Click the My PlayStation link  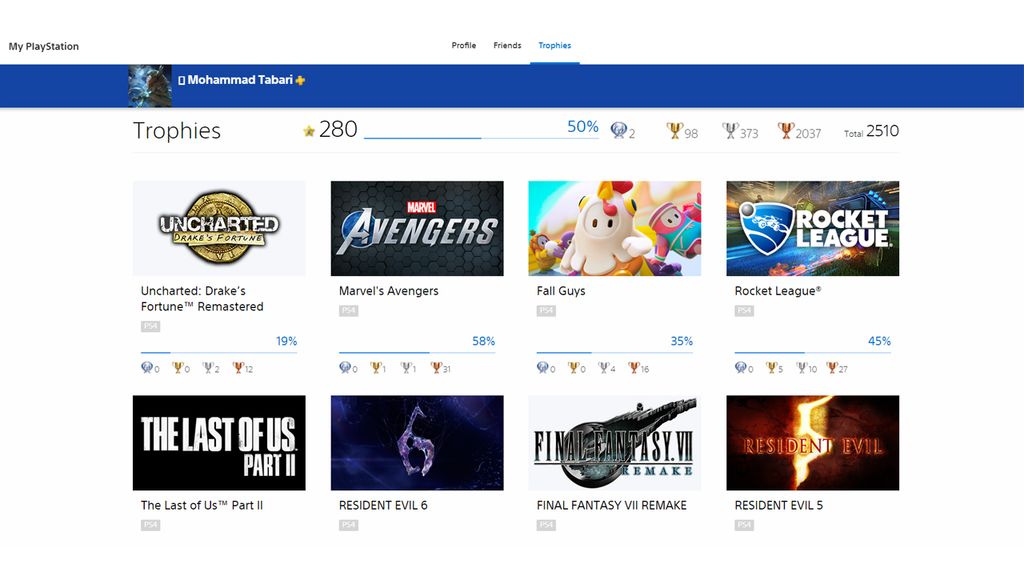44,46
